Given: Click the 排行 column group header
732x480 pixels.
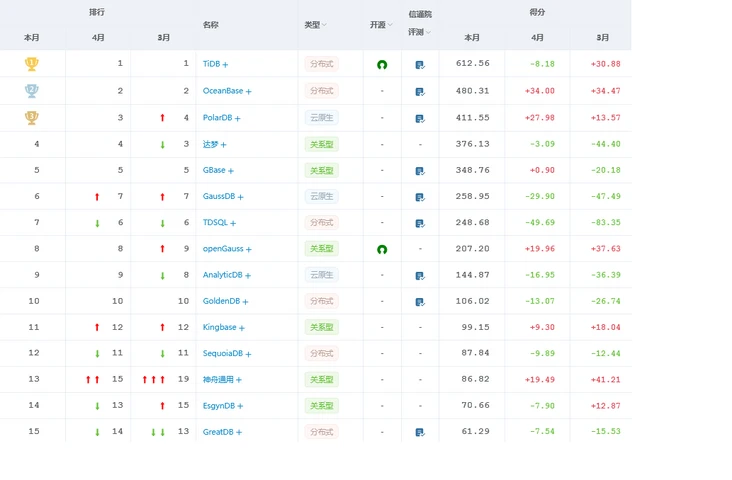Looking at the screenshot, I should click(x=97, y=12).
